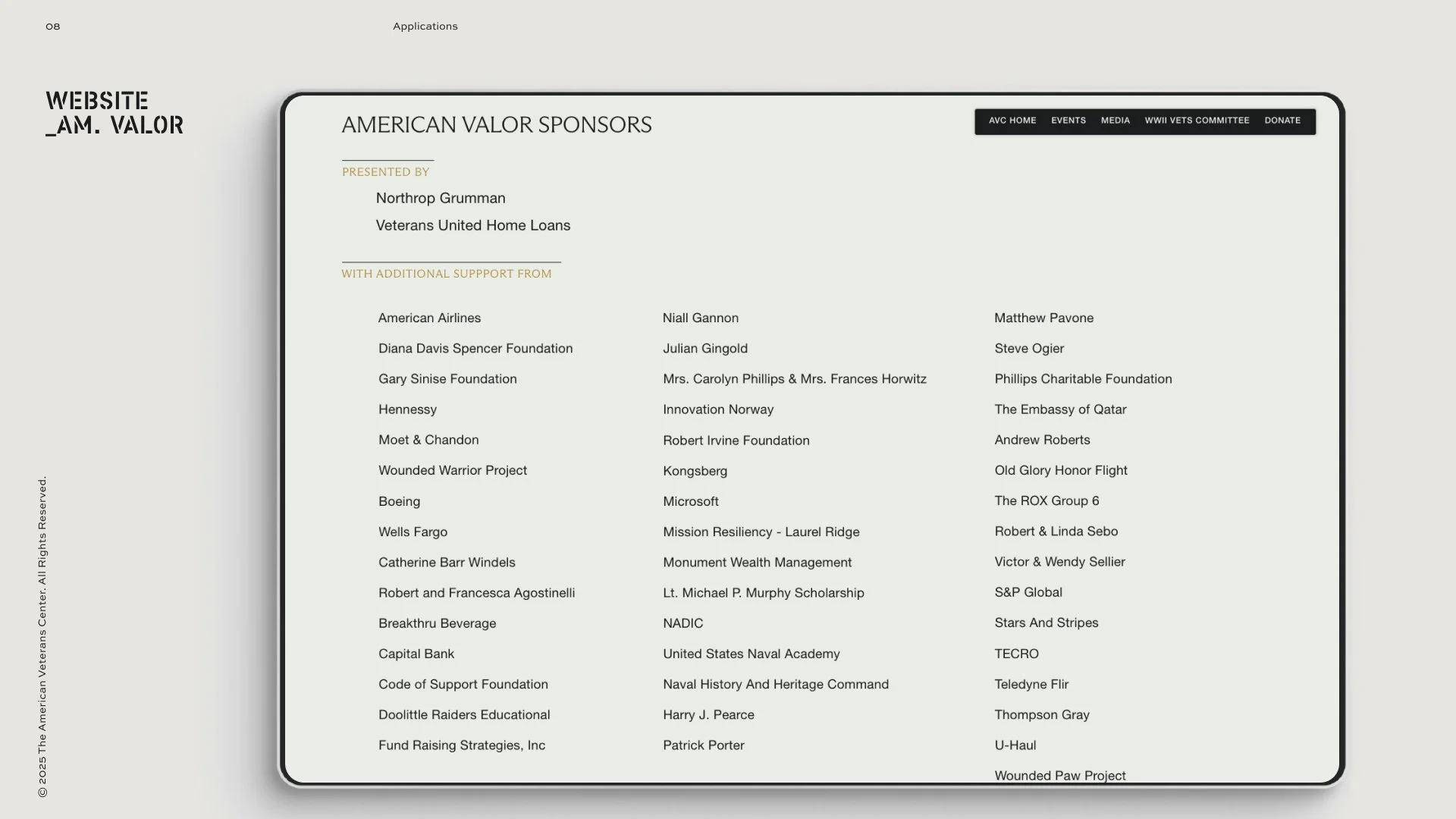The width and height of the screenshot is (1456, 819).
Task: Click the DONATE nav link
Action: tap(1282, 121)
